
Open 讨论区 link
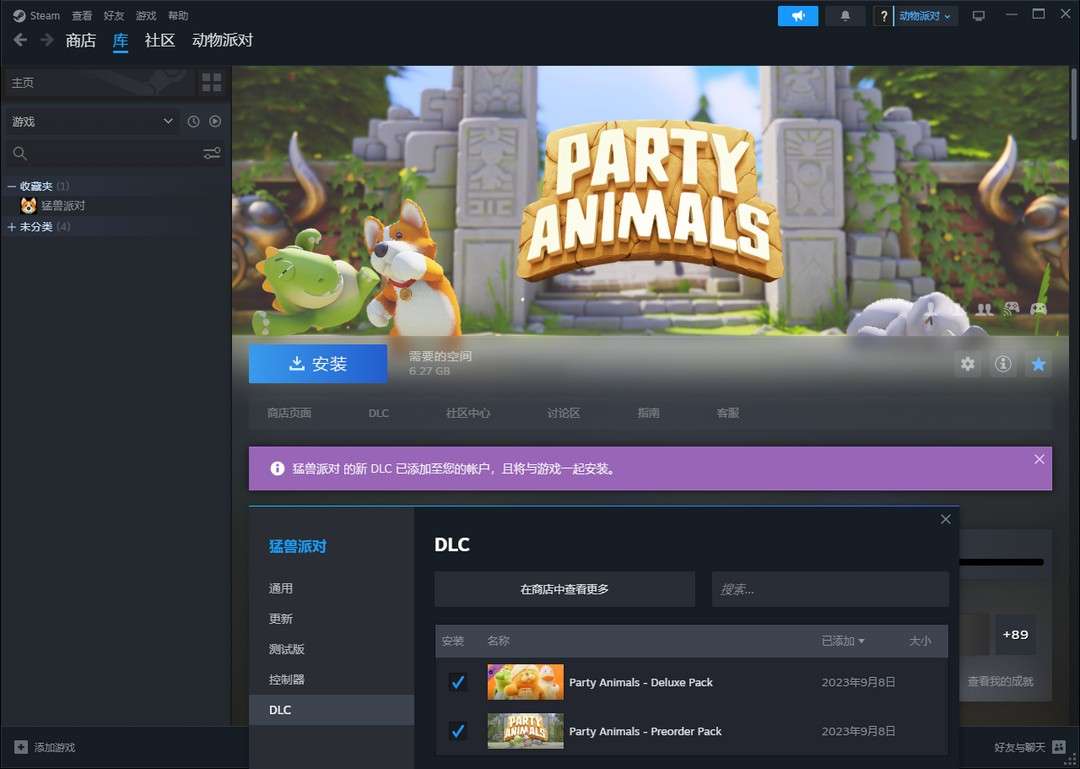[x=563, y=413]
